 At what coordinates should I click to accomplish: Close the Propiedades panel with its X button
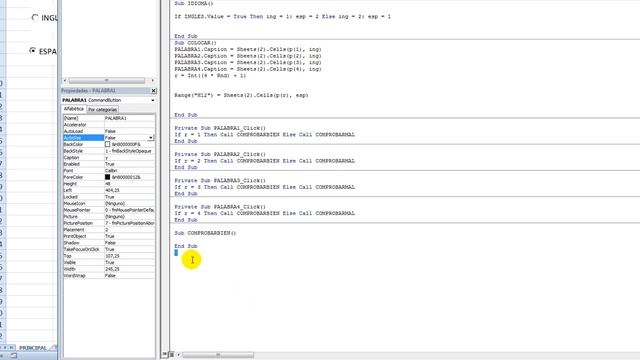click(153, 91)
